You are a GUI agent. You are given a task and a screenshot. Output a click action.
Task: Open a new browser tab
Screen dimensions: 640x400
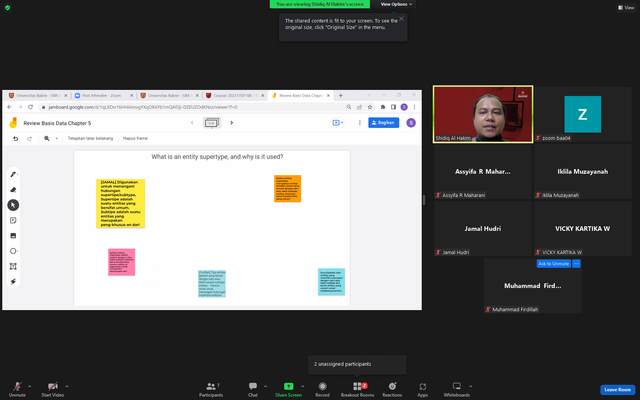340,96
